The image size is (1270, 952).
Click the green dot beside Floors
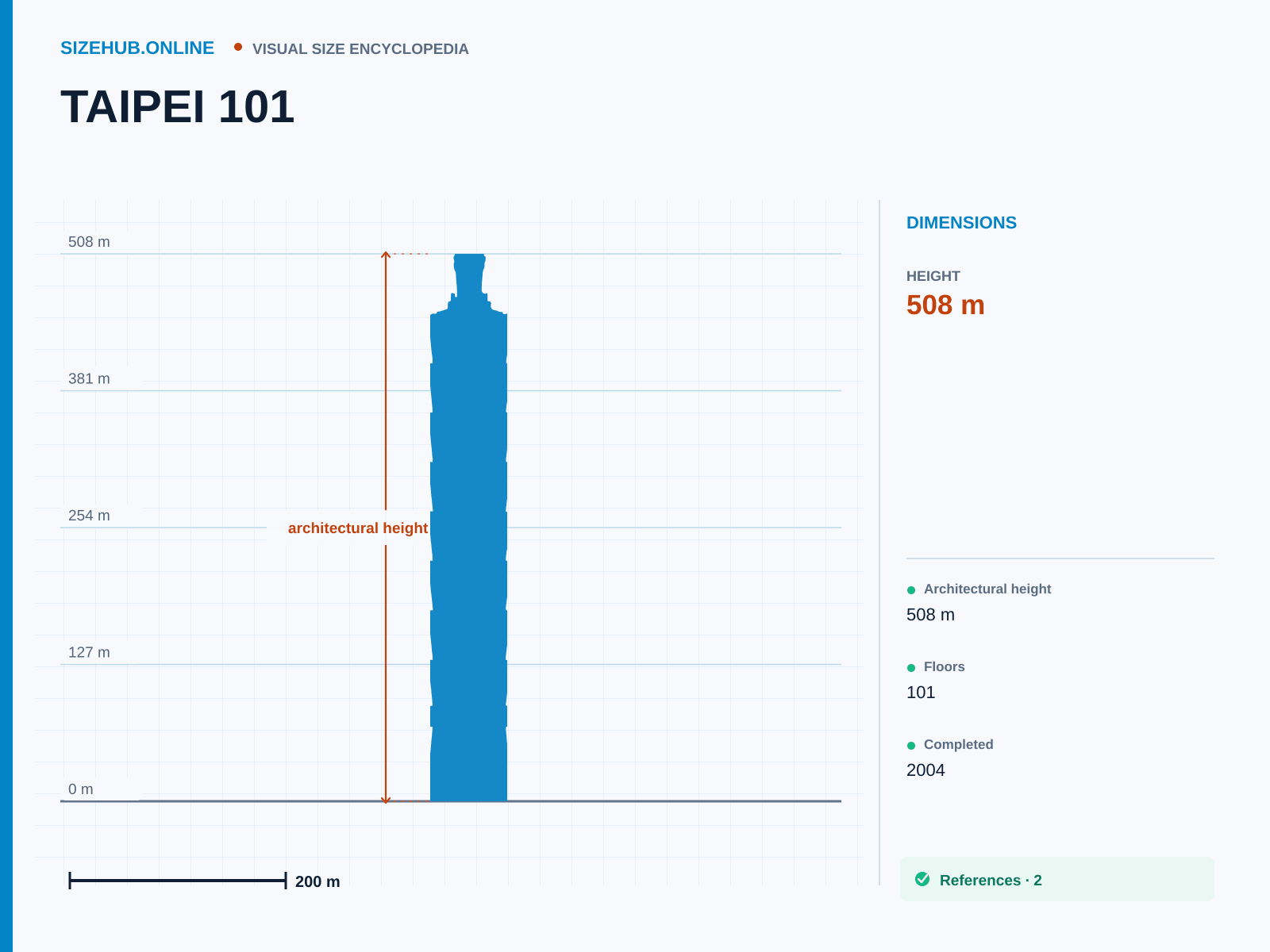911,668
